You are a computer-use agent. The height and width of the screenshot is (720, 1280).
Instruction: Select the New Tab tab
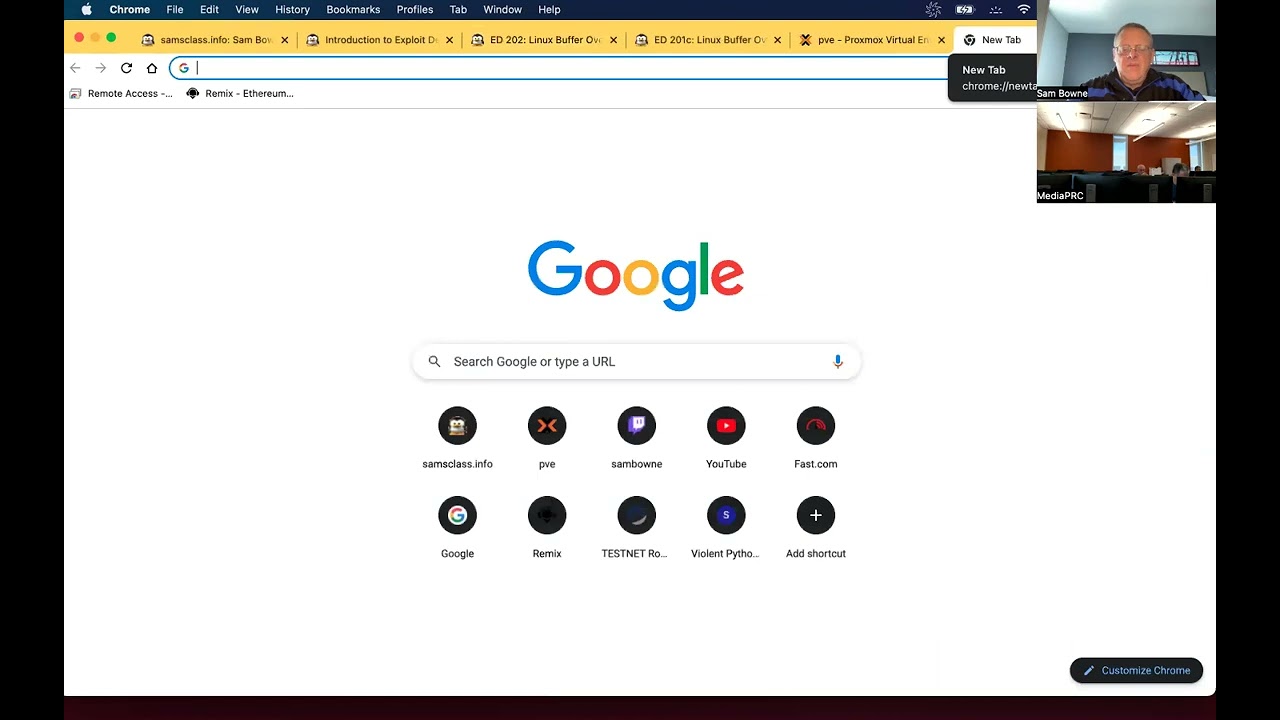click(x=995, y=40)
